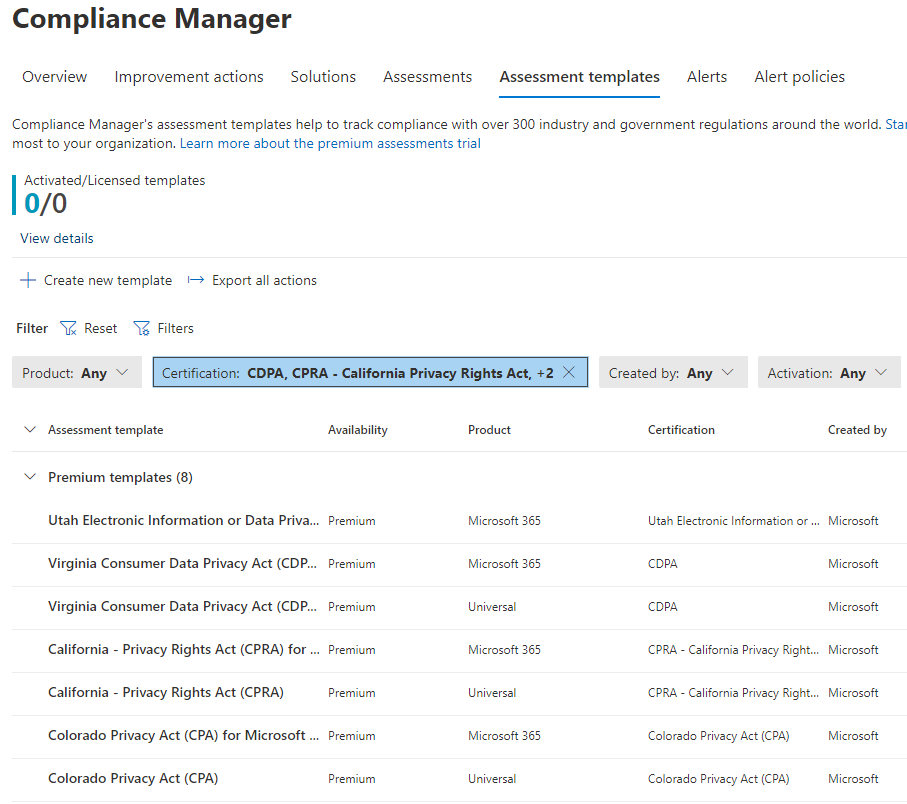Click Colorado Privacy Act (CPA) certification, Universal row

(718, 779)
